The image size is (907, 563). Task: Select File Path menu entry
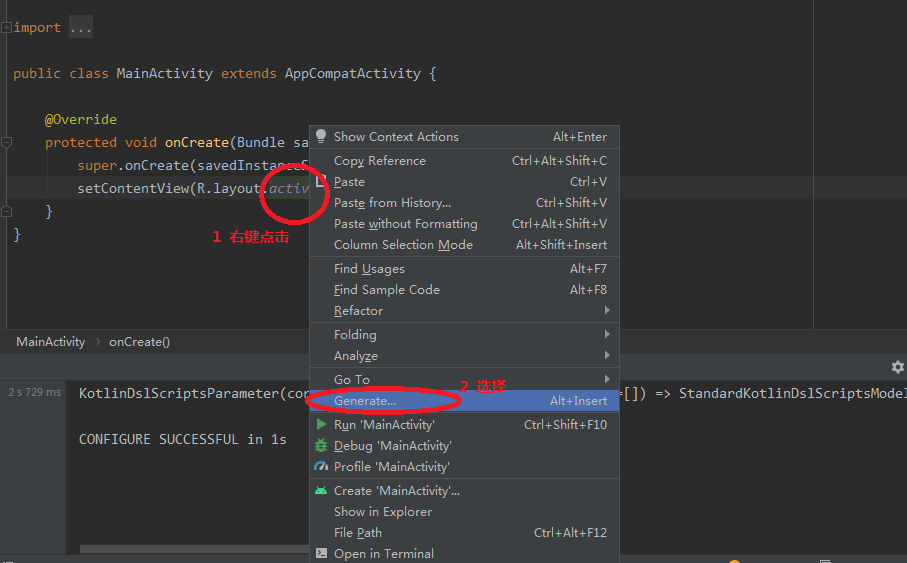(464, 532)
